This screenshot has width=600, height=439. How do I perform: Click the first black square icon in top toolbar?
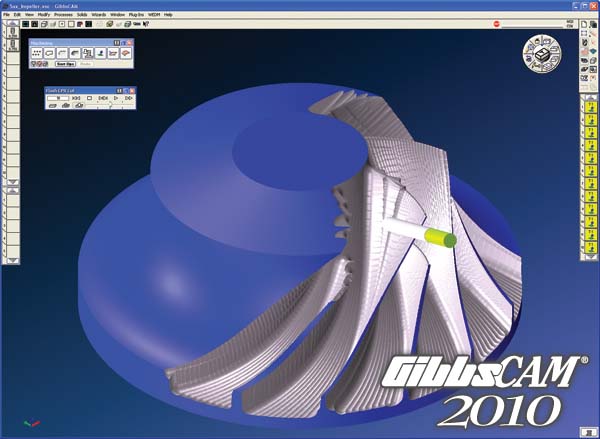pos(25,24)
